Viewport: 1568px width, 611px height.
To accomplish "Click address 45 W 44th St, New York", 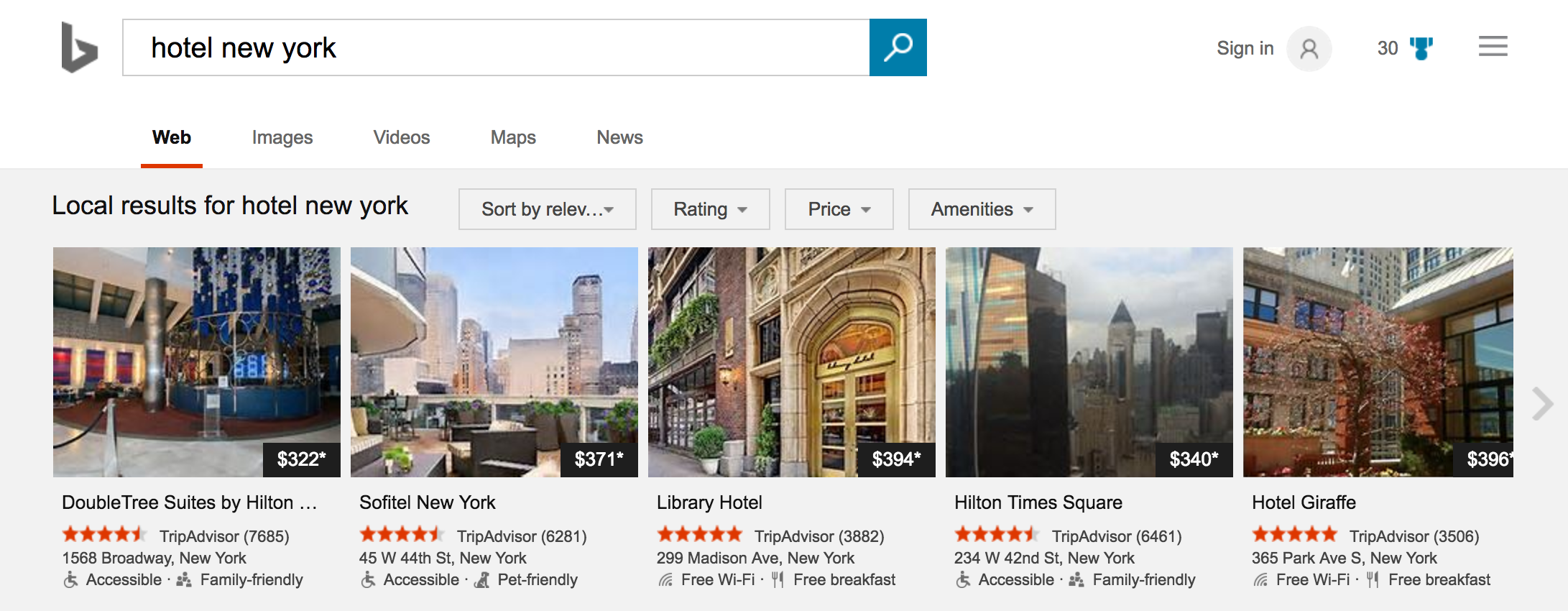I will [x=443, y=558].
